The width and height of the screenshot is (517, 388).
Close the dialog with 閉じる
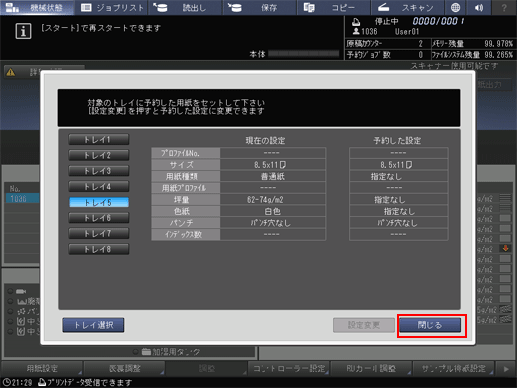coord(430,325)
